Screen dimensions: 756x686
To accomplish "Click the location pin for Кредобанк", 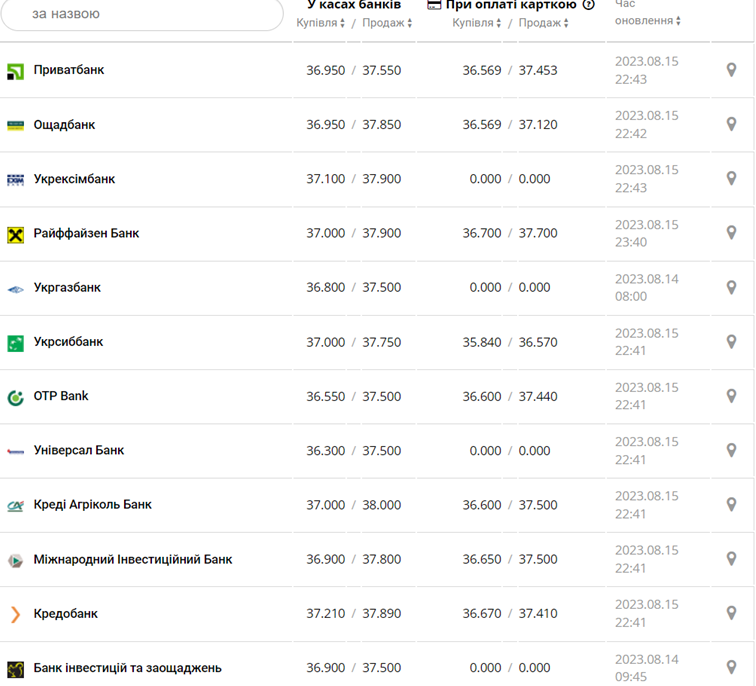I will pos(731,613).
